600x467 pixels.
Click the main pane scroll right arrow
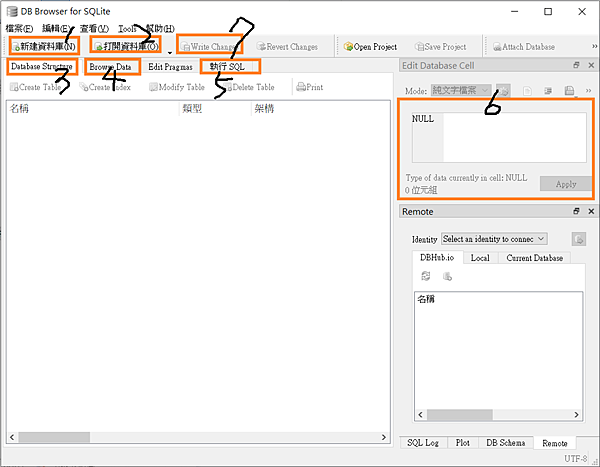[x=384, y=437]
